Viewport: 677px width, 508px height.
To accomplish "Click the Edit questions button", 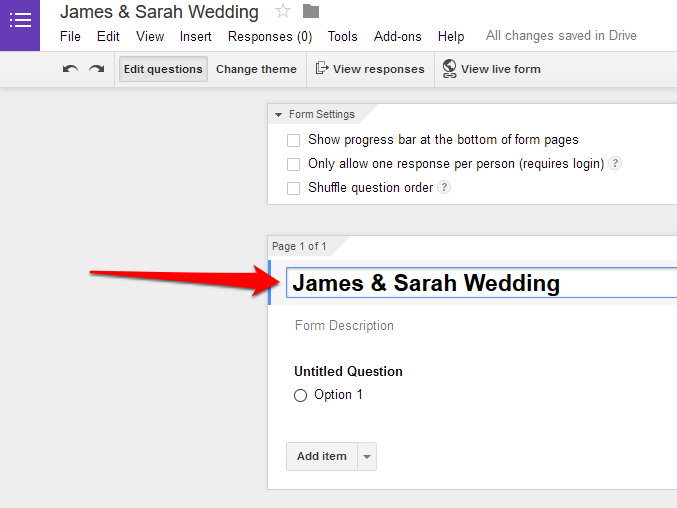I will tap(163, 69).
